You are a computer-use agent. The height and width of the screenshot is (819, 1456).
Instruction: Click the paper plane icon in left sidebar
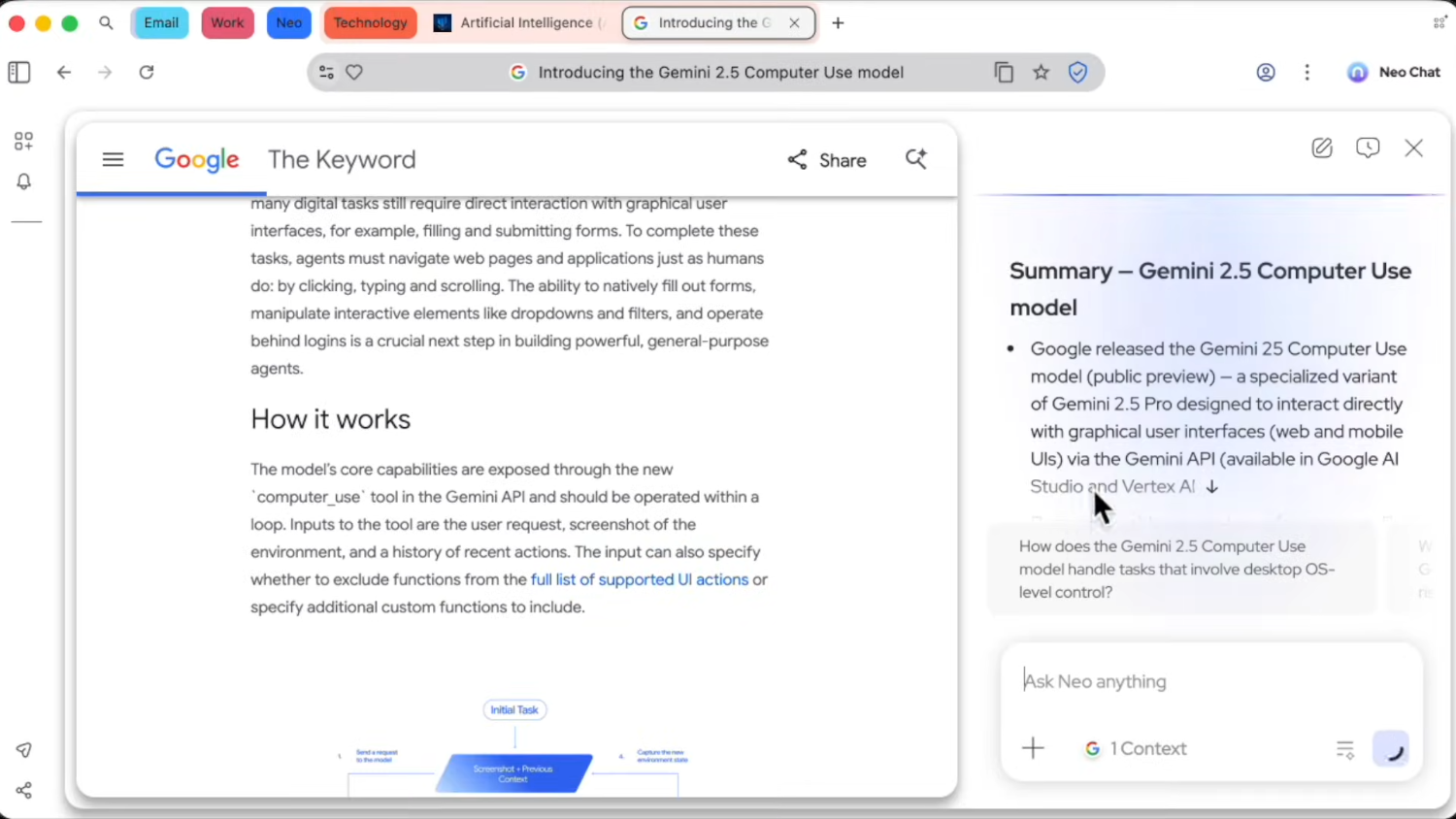[x=24, y=750]
